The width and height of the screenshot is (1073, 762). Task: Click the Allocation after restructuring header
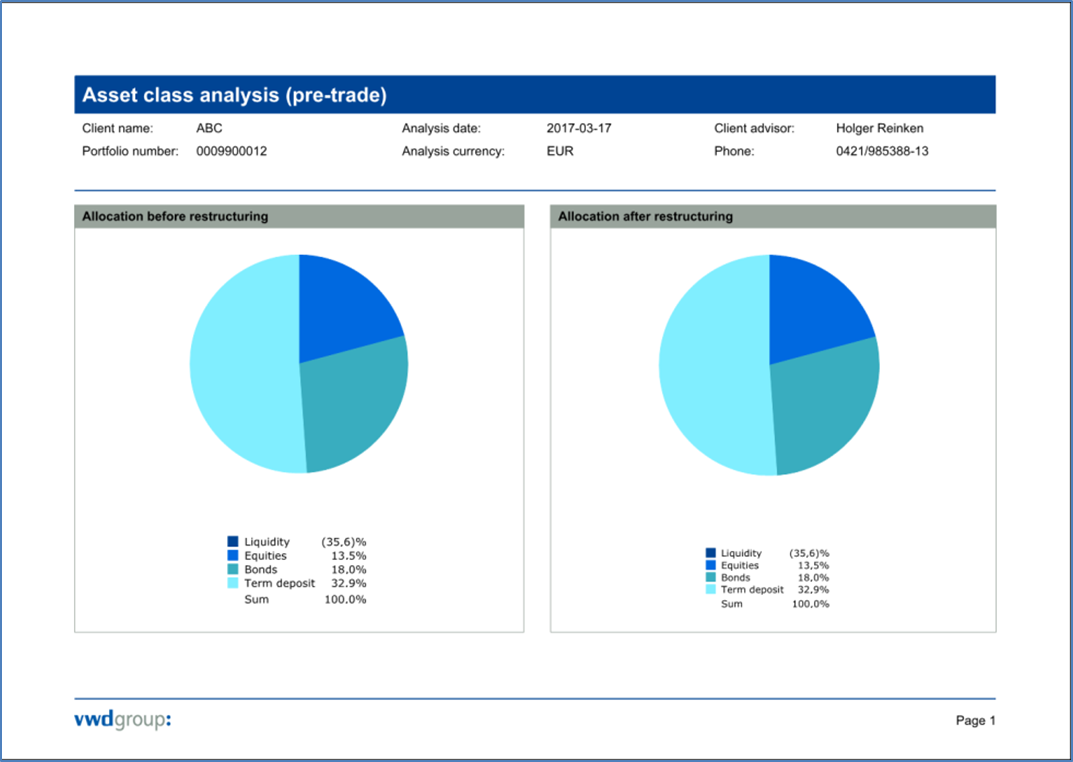(x=645, y=217)
